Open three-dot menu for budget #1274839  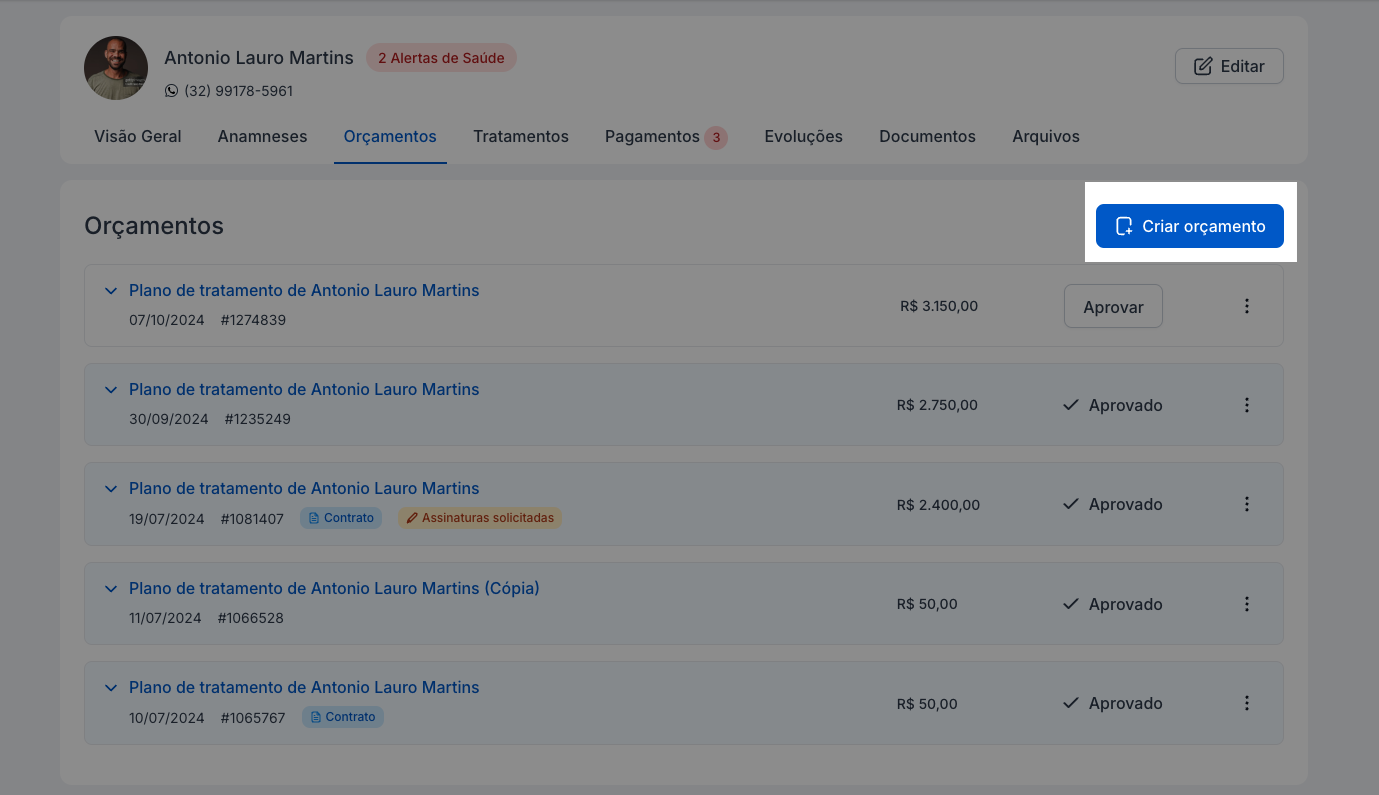coord(1246,306)
